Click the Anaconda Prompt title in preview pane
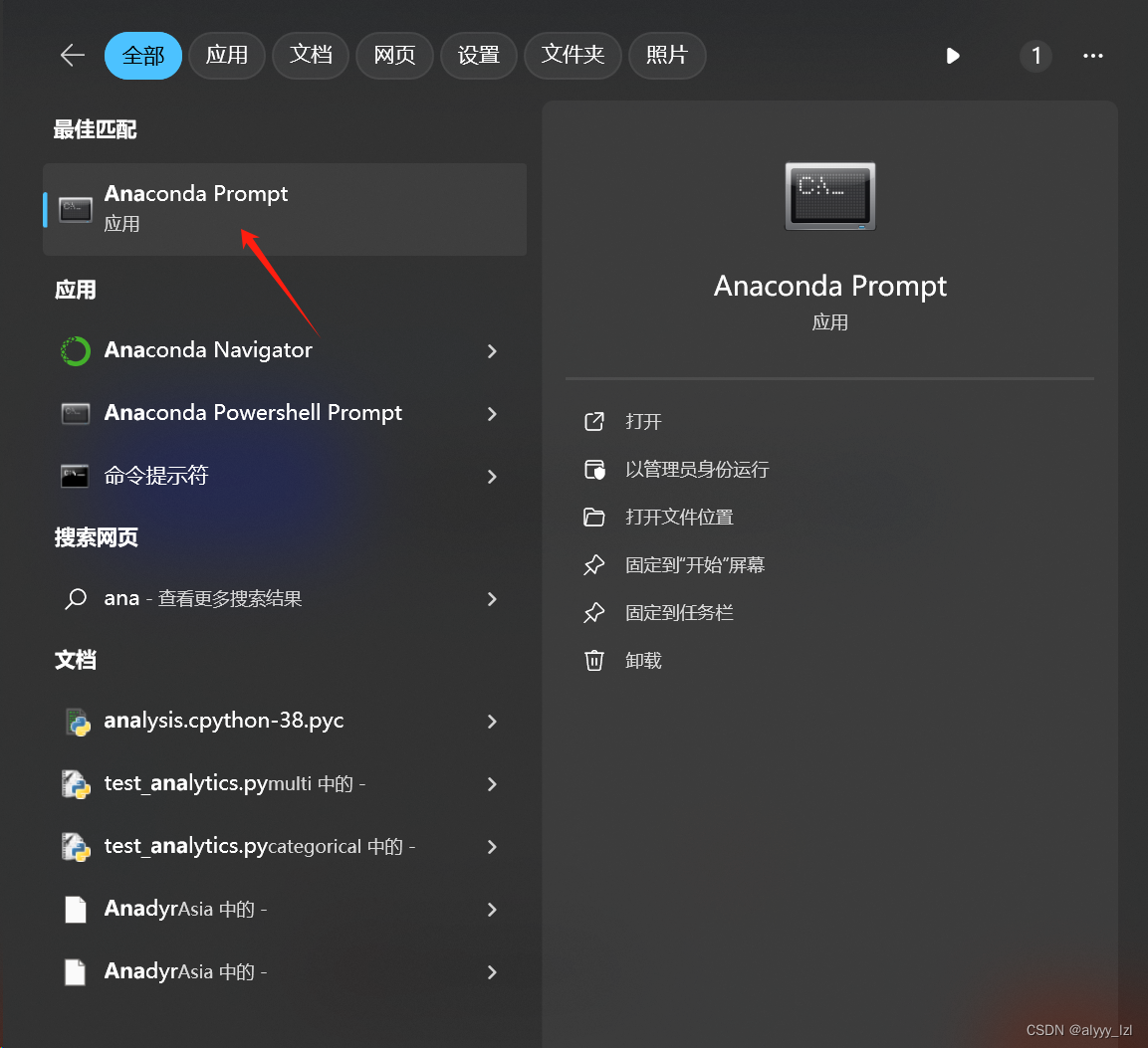 tap(830, 287)
